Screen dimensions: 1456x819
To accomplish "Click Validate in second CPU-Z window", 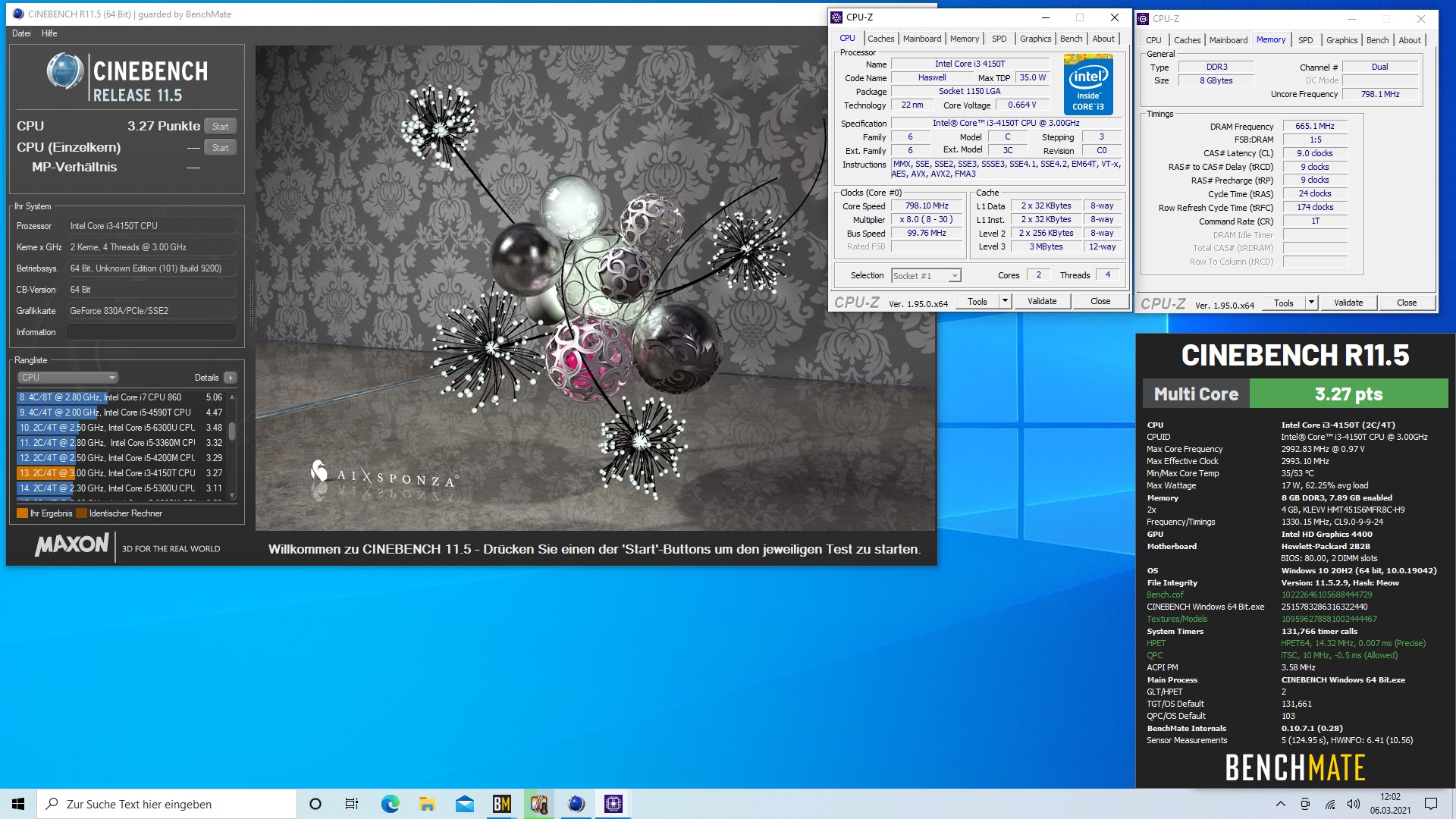I will (x=1348, y=303).
